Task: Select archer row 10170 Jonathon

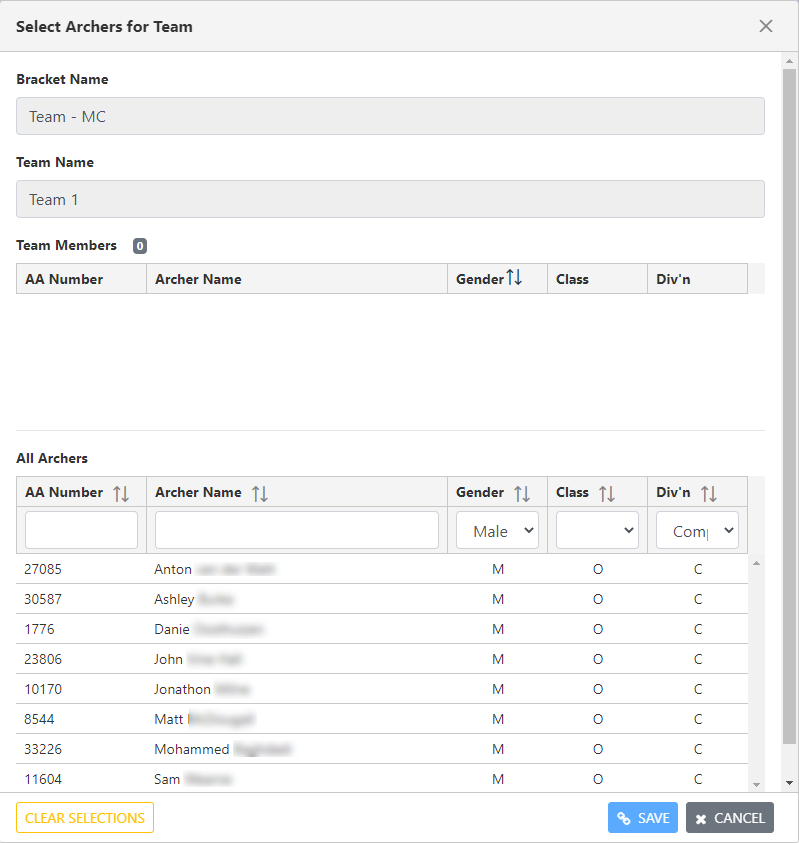Action: [382, 689]
